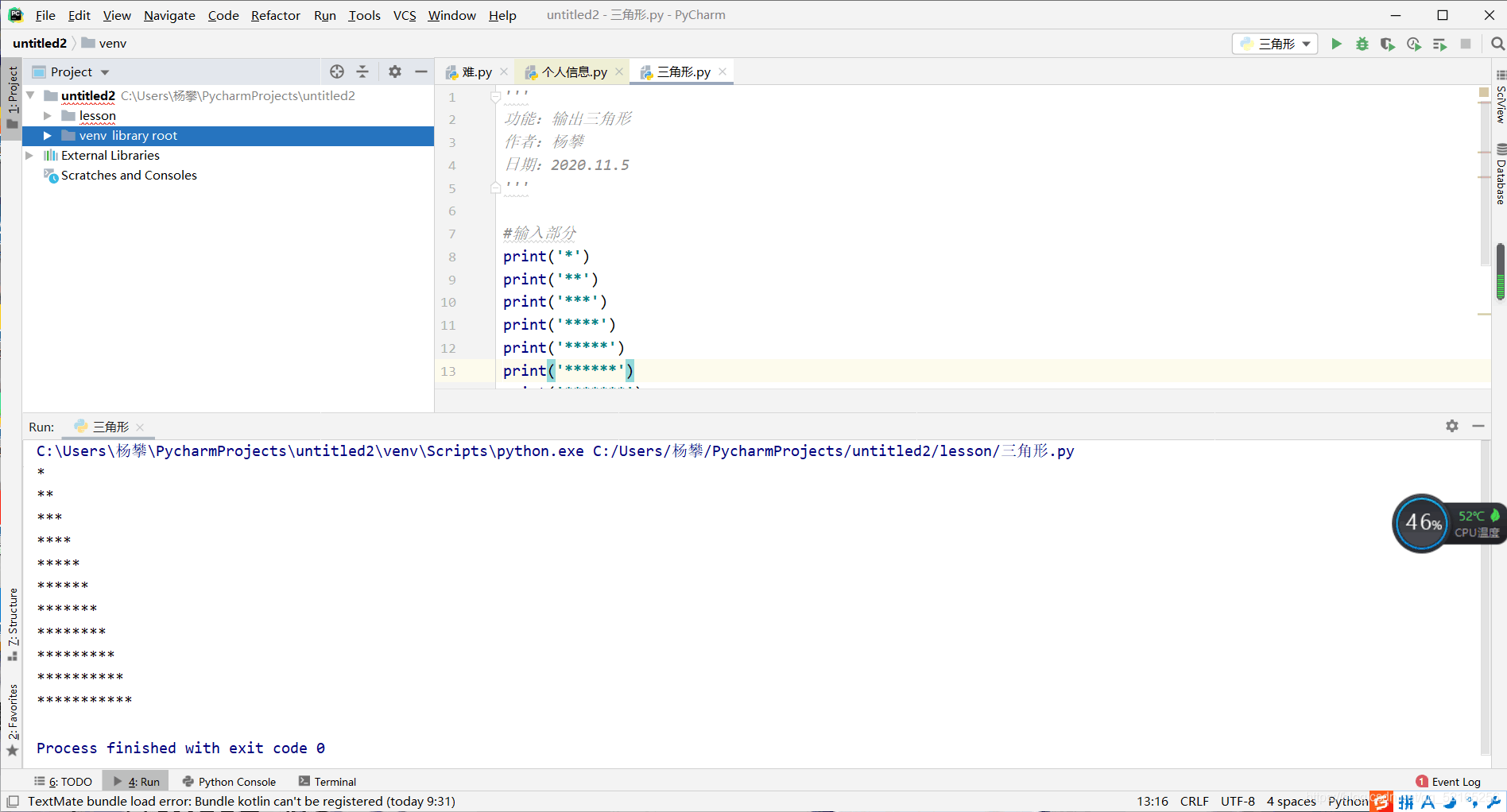Close the 难.py editor tab
The width and height of the screenshot is (1507, 812).
pos(504,72)
